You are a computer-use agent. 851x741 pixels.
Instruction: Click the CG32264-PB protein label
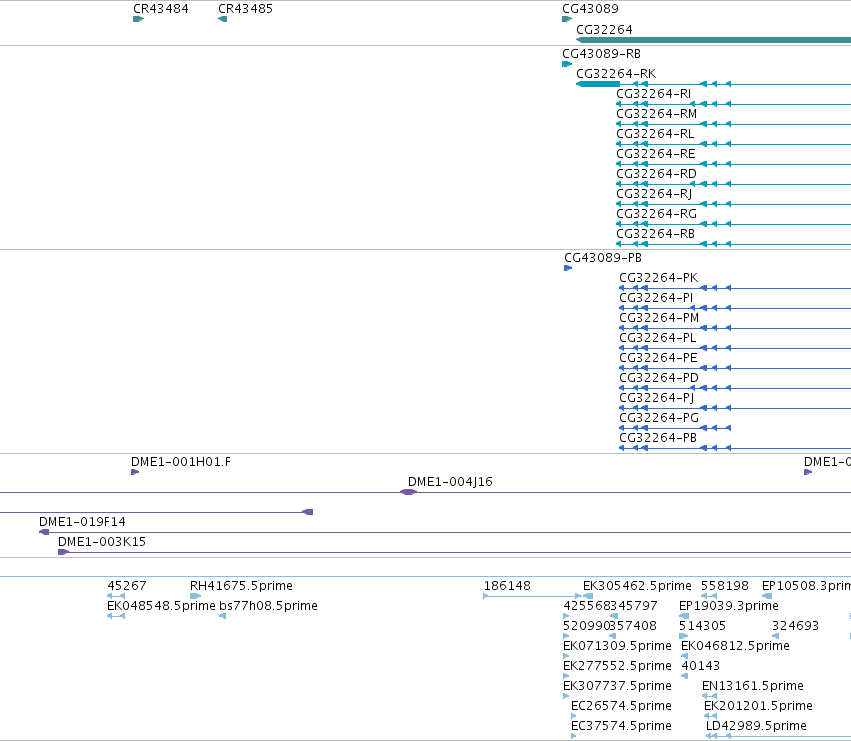(x=658, y=438)
